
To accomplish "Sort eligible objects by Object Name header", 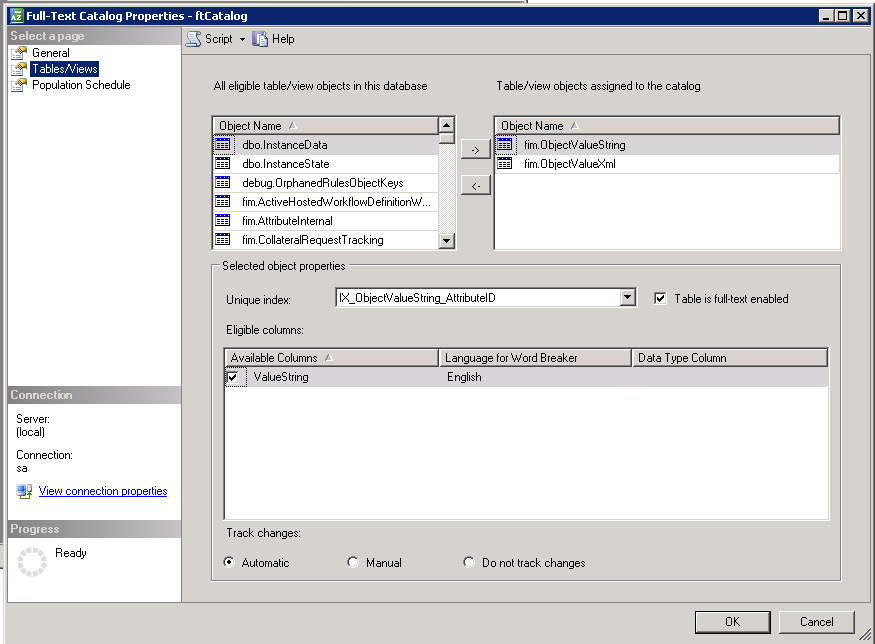I will pyautogui.click(x=325, y=126).
